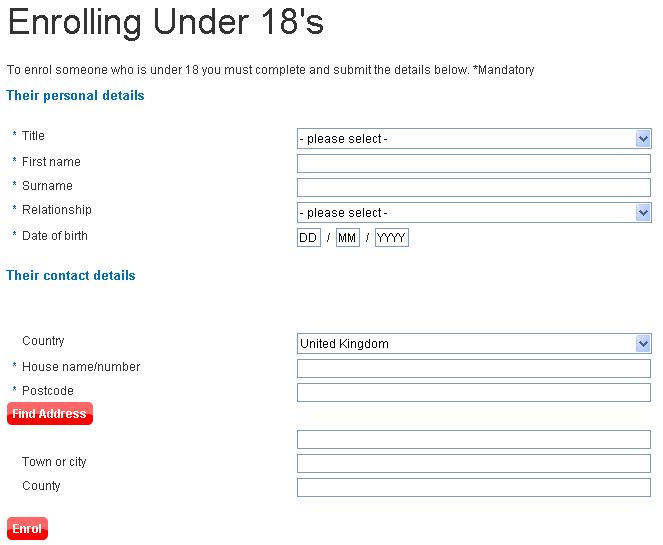
Task: Click the County input field
Action: [473, 488]
